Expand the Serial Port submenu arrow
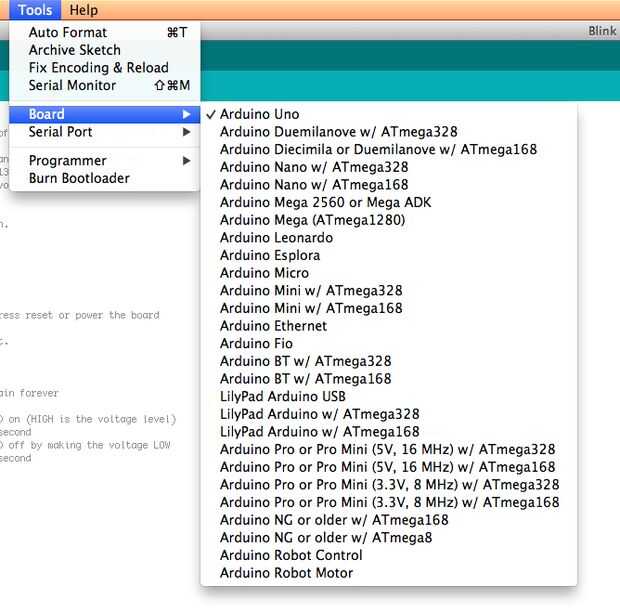Screen dimensions: 620x612 coord(186,132)
